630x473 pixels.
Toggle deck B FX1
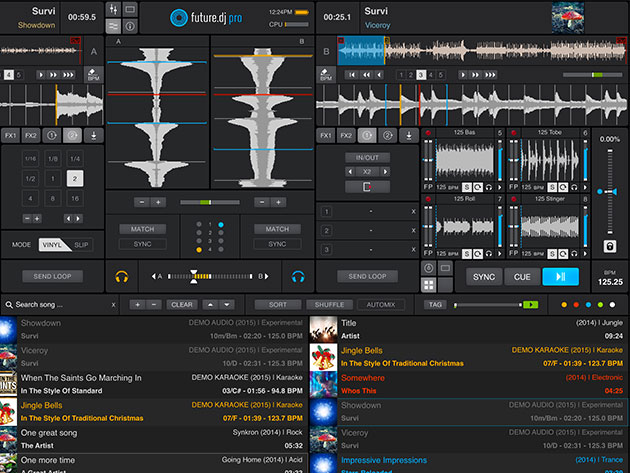point(326,135)
